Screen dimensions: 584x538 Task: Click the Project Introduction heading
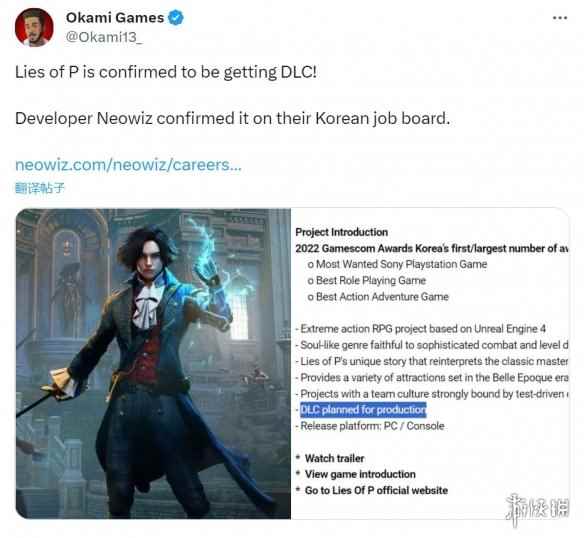pyautogui.click(x=342, y=232)
